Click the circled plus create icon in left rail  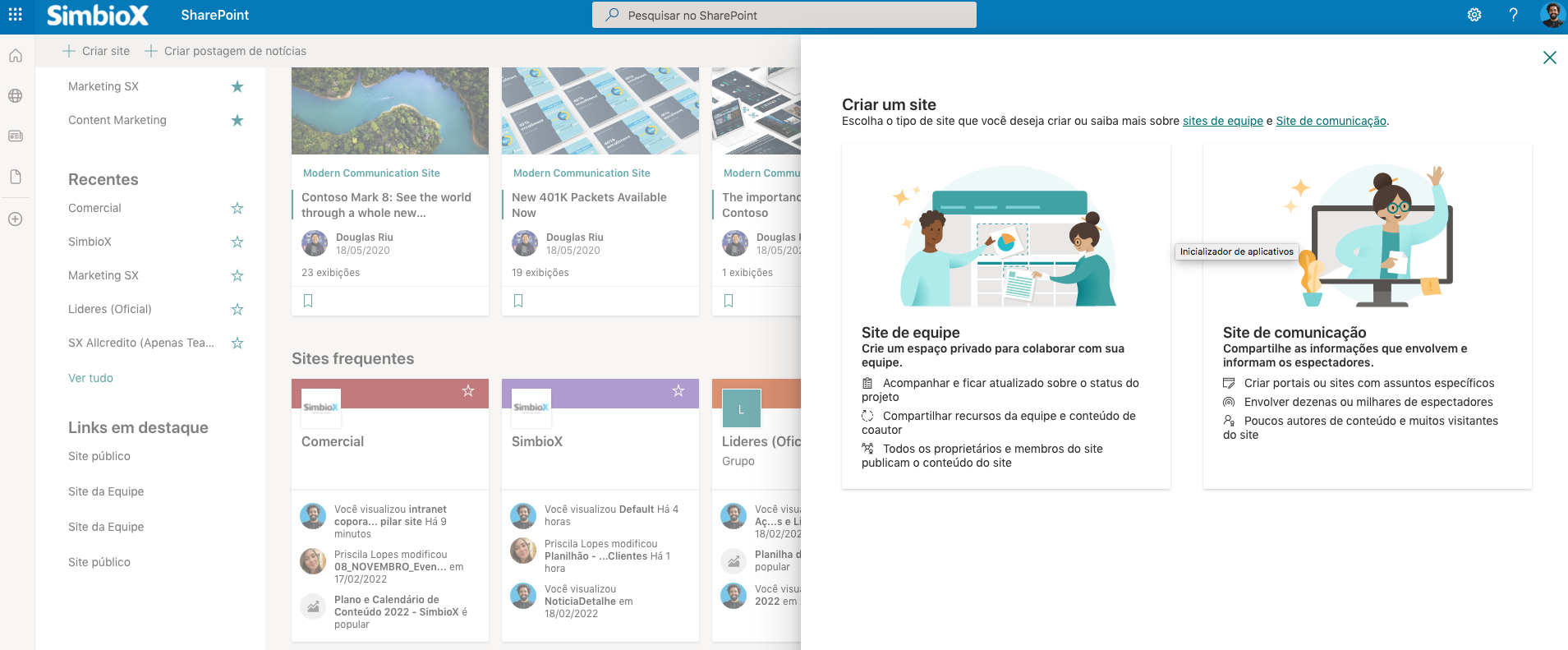pyautogui.click(x=16, y=219)
